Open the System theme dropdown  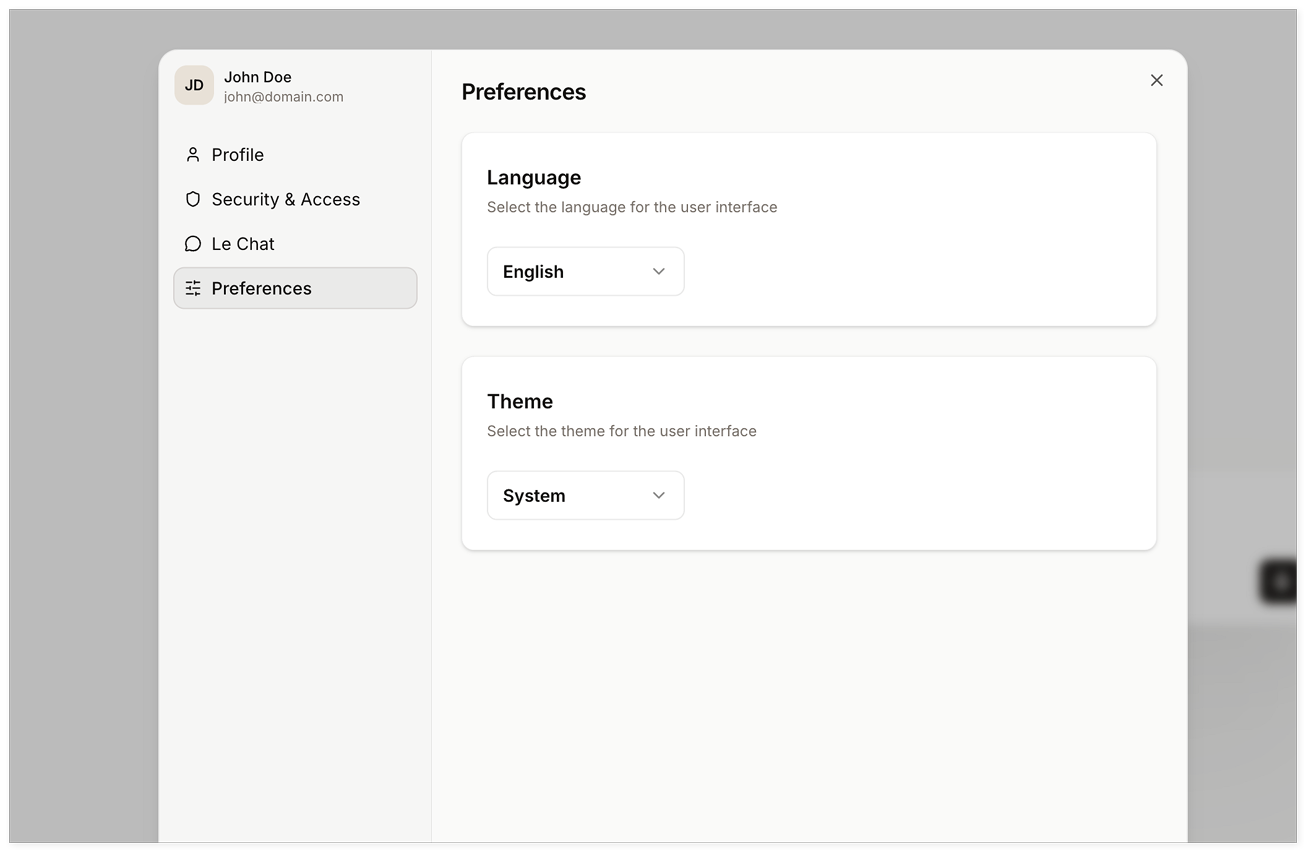tap(586, 496)
